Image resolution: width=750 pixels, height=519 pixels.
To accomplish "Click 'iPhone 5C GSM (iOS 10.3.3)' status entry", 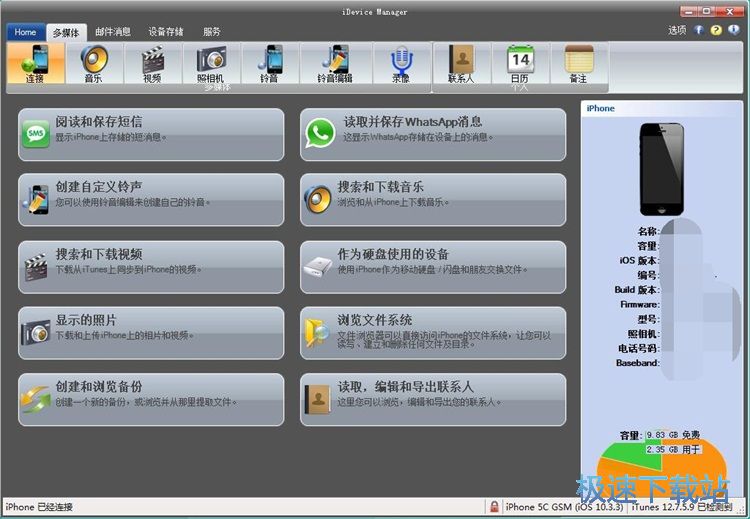I will [x=564, y=507].
